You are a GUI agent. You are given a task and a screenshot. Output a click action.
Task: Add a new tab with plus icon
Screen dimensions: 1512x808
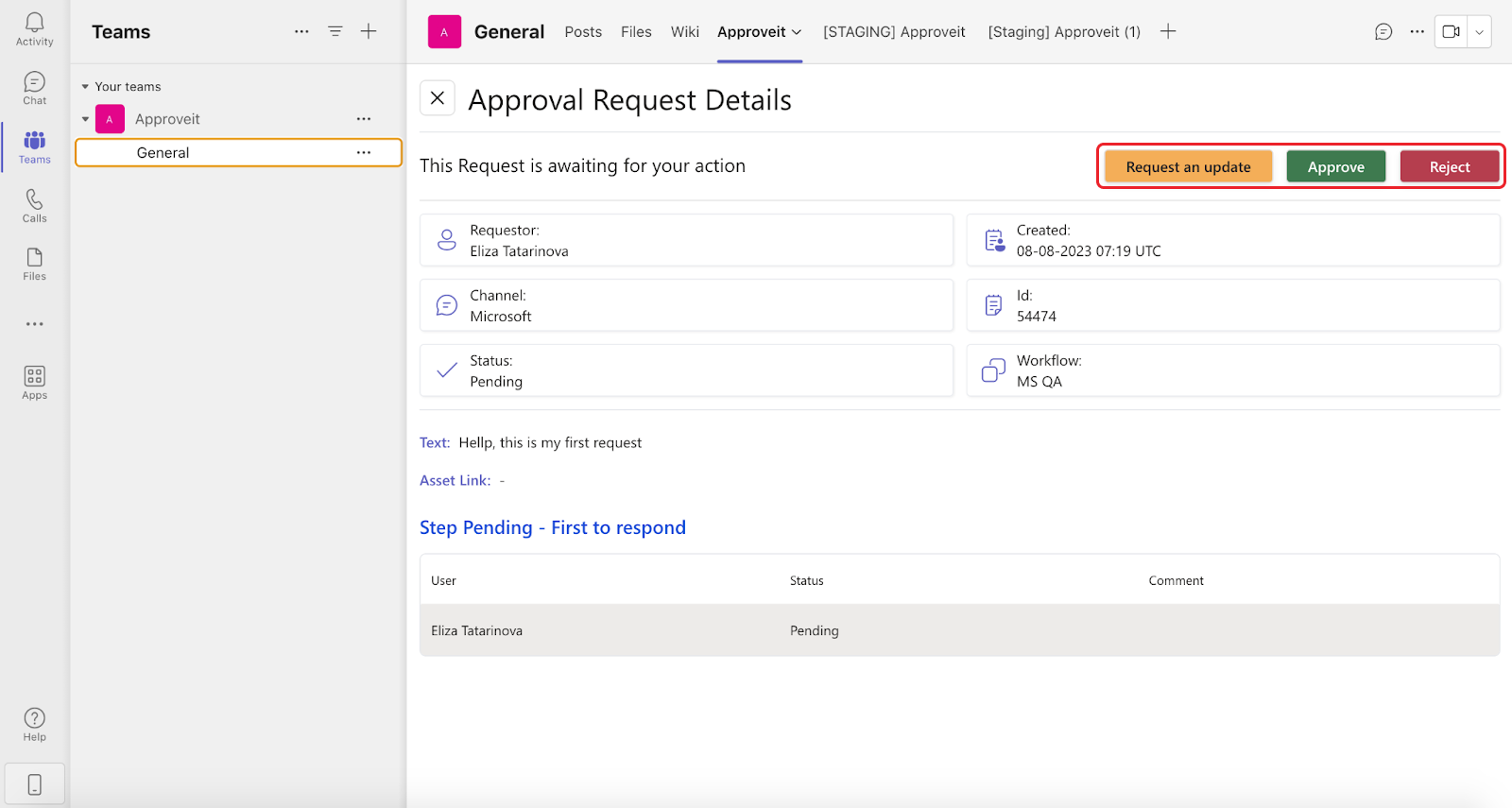[1168, 31]
